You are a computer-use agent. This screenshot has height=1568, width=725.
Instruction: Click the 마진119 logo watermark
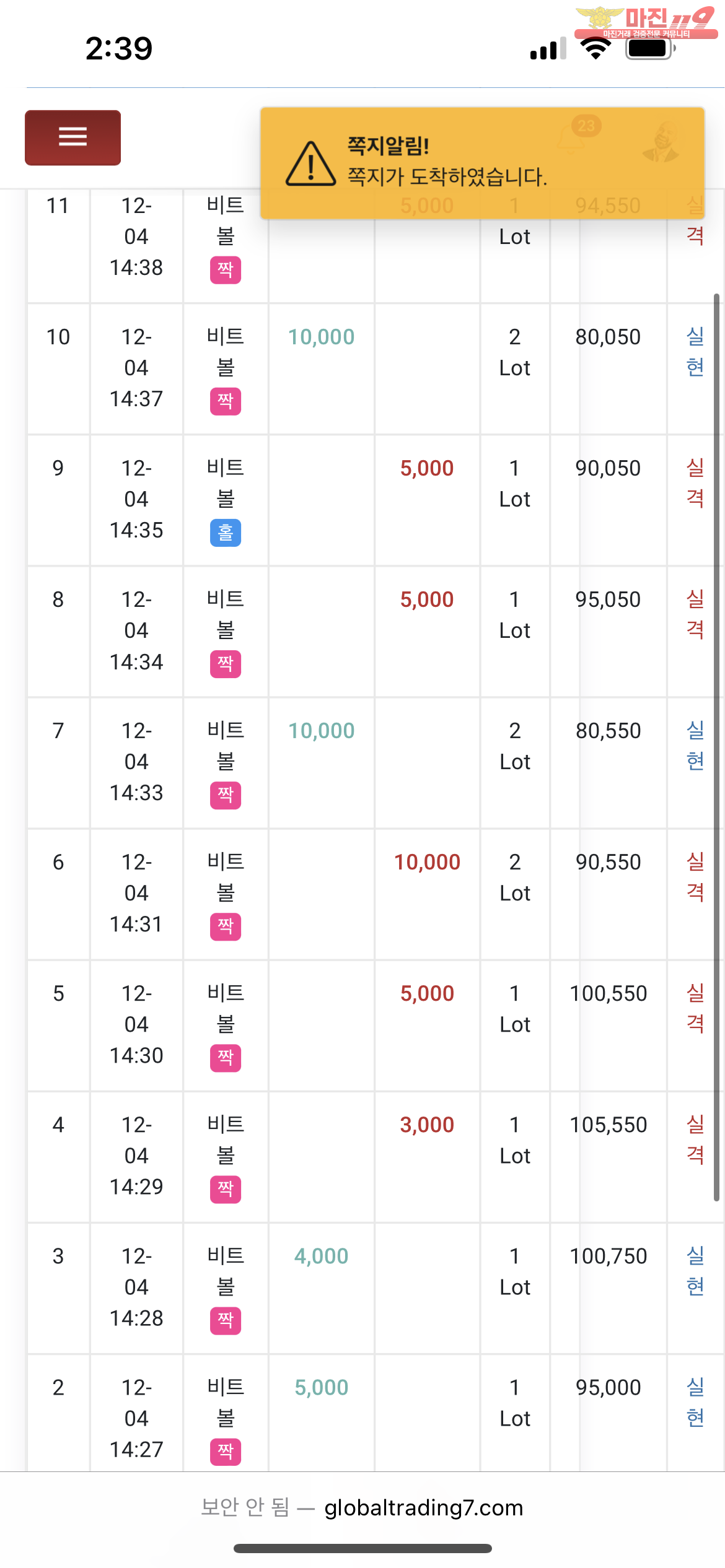pos(646,22)
